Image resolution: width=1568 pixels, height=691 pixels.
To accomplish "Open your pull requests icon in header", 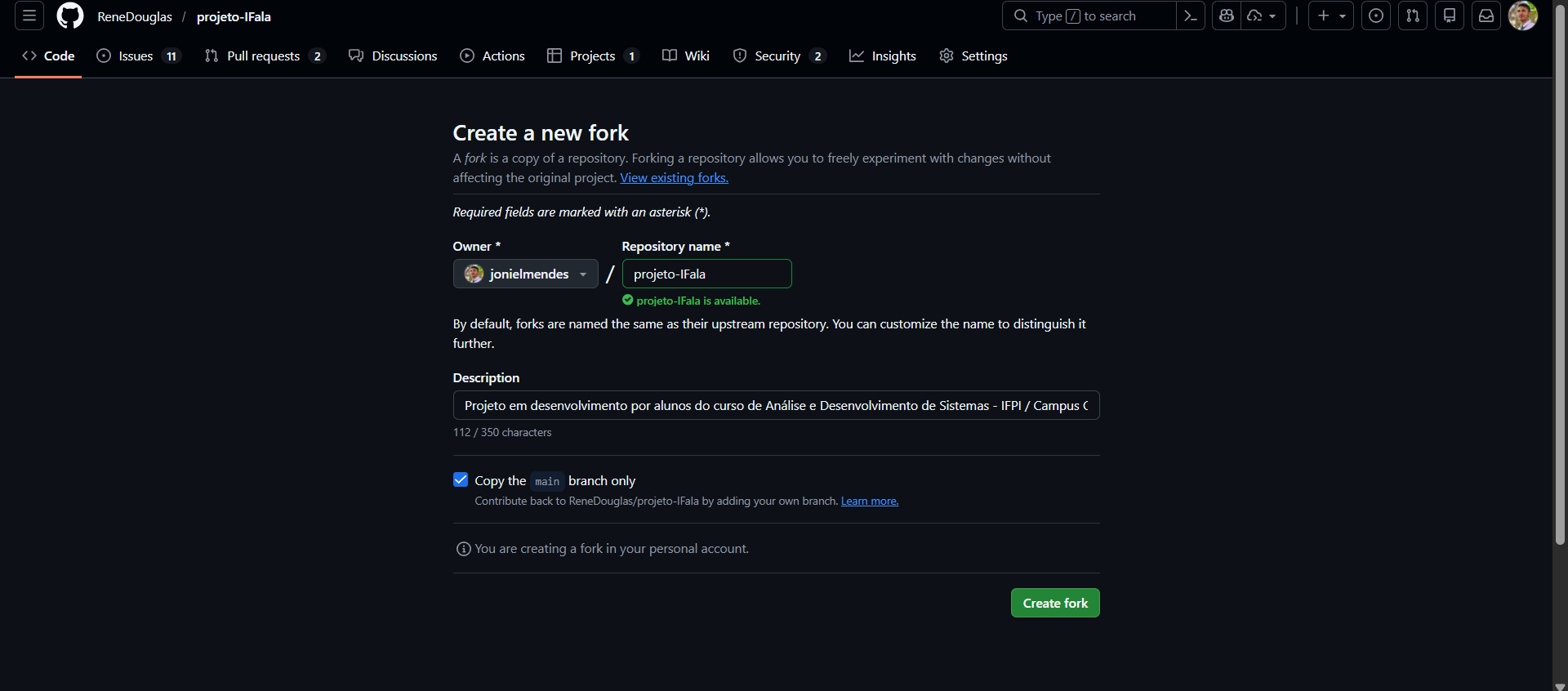I will tap(1413, 16).
